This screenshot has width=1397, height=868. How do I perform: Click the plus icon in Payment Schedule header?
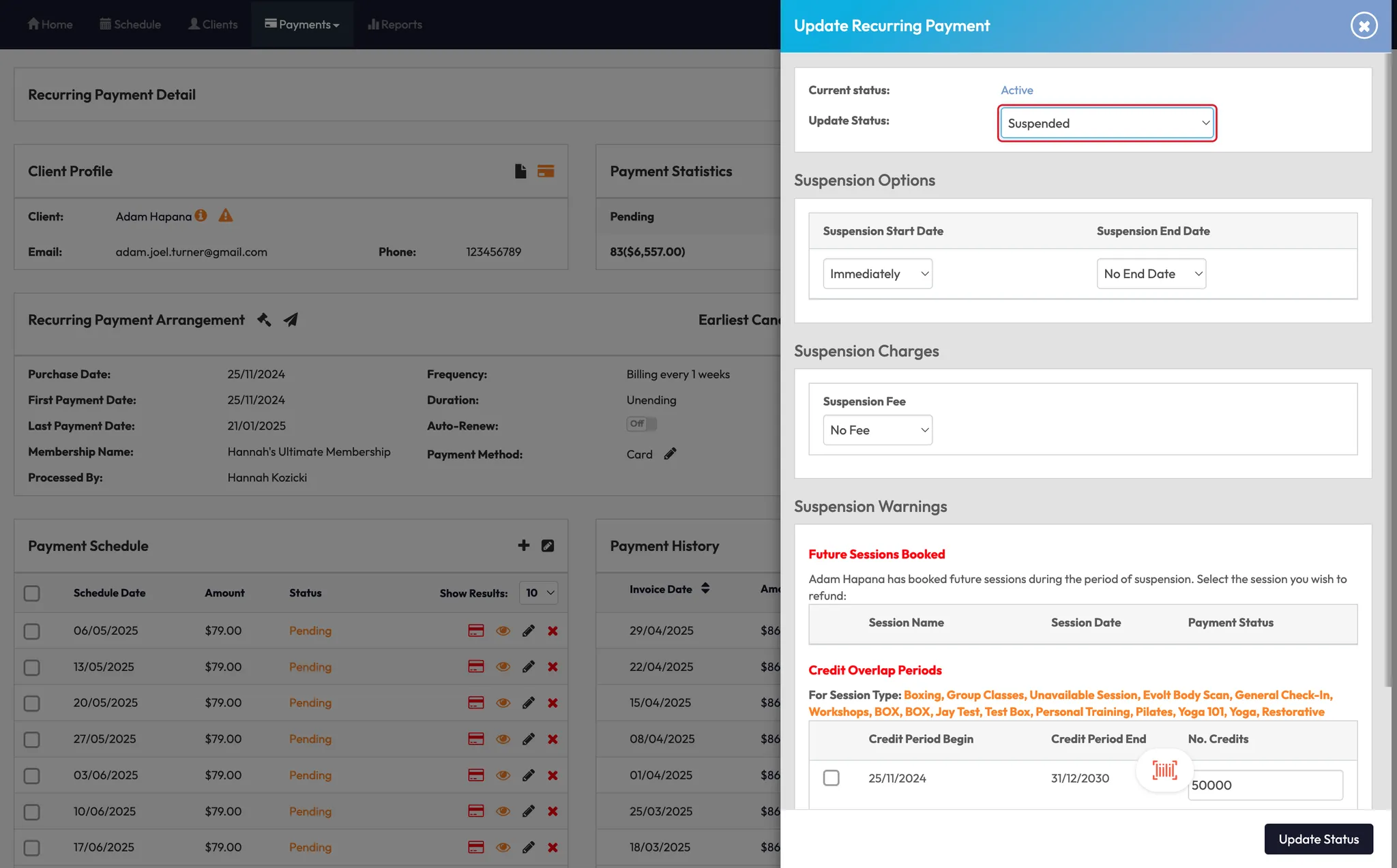pyautogui.click(x=524, y=545)
